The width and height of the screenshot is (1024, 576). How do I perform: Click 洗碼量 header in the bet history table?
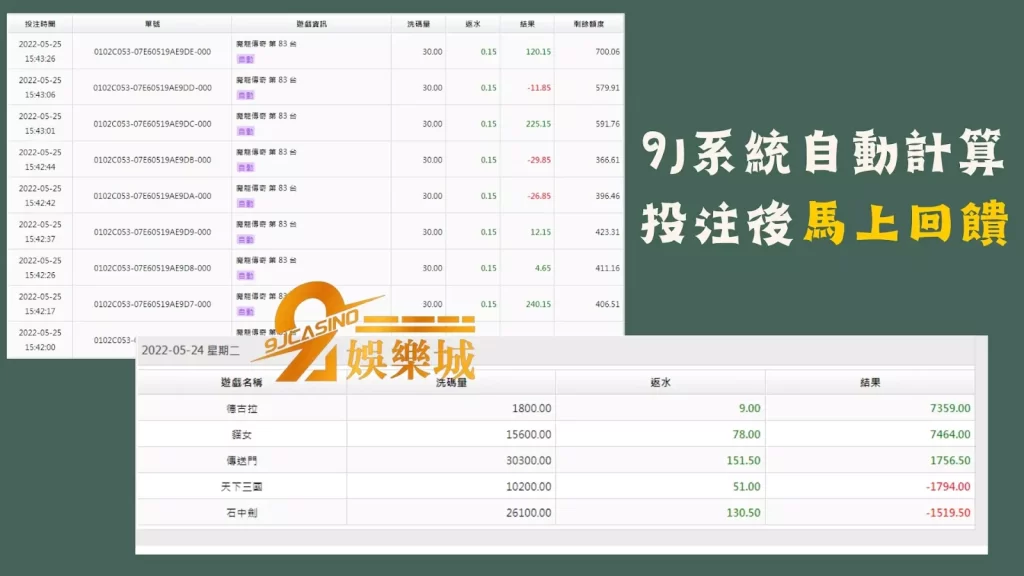click(419, 24)
